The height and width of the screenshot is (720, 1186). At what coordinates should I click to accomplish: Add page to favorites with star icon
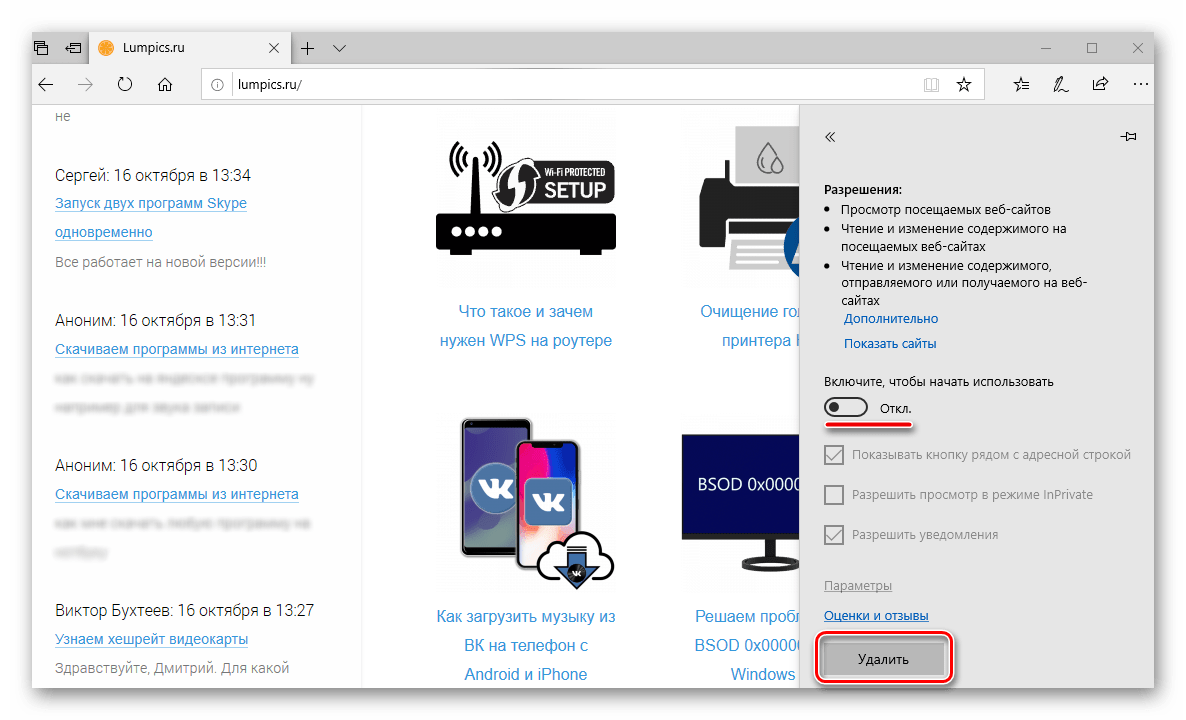[963, 85]
